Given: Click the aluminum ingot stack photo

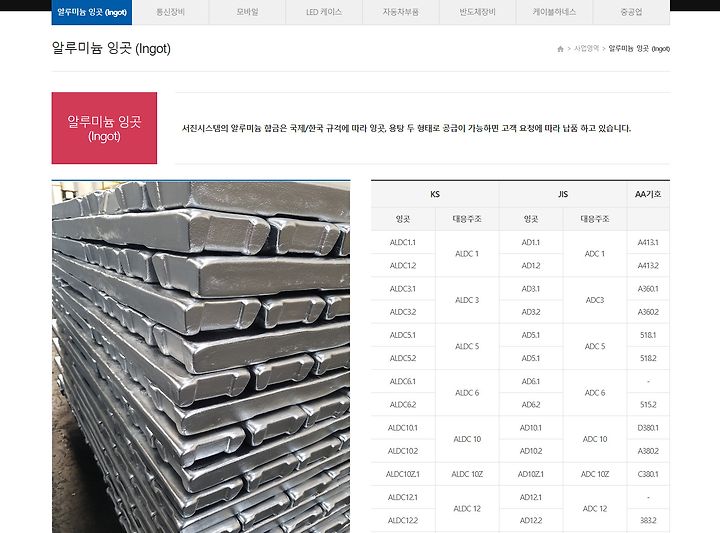Looking at the screenshot, I should 201,357.
